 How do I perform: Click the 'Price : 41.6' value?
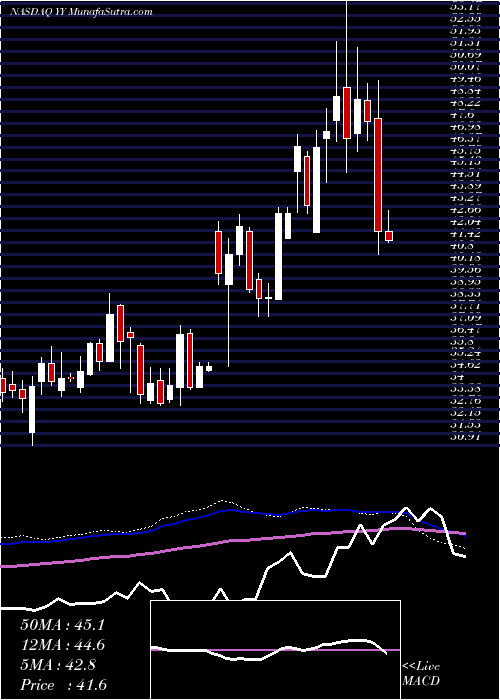point(63,685)
